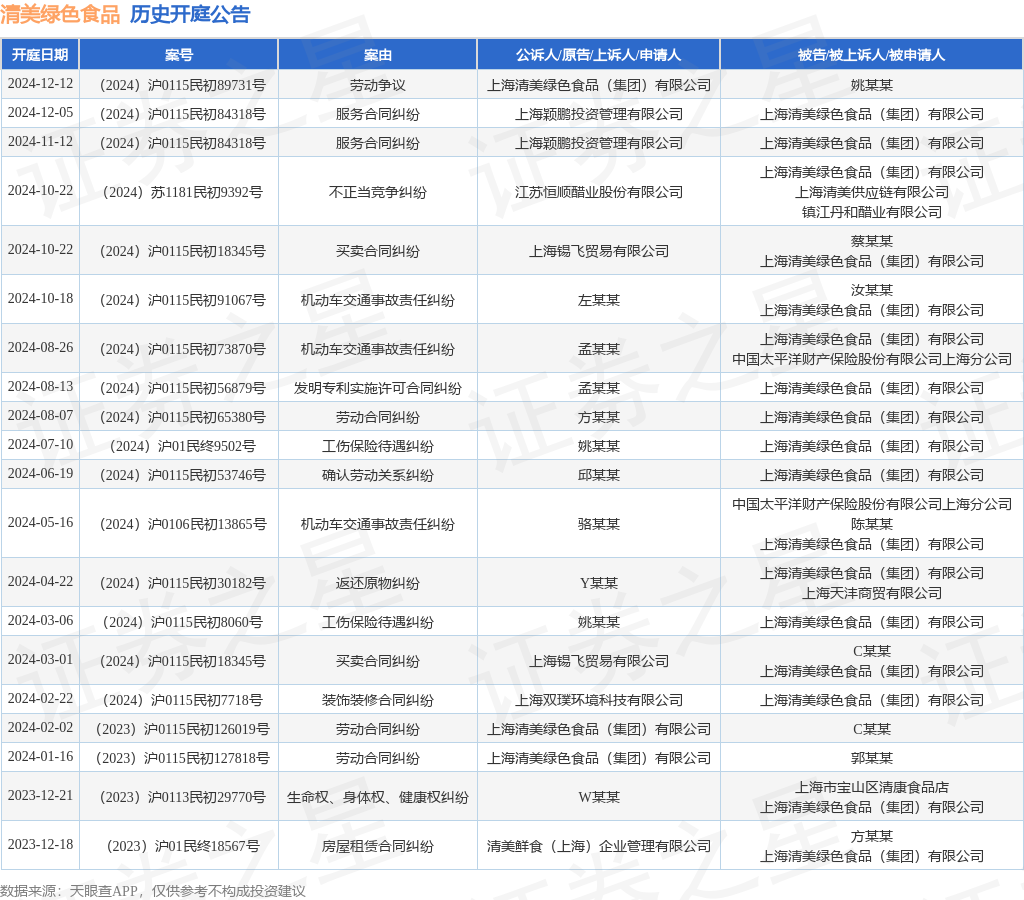Click the 2023-12-18 hearing date cell

click(40, 845)
